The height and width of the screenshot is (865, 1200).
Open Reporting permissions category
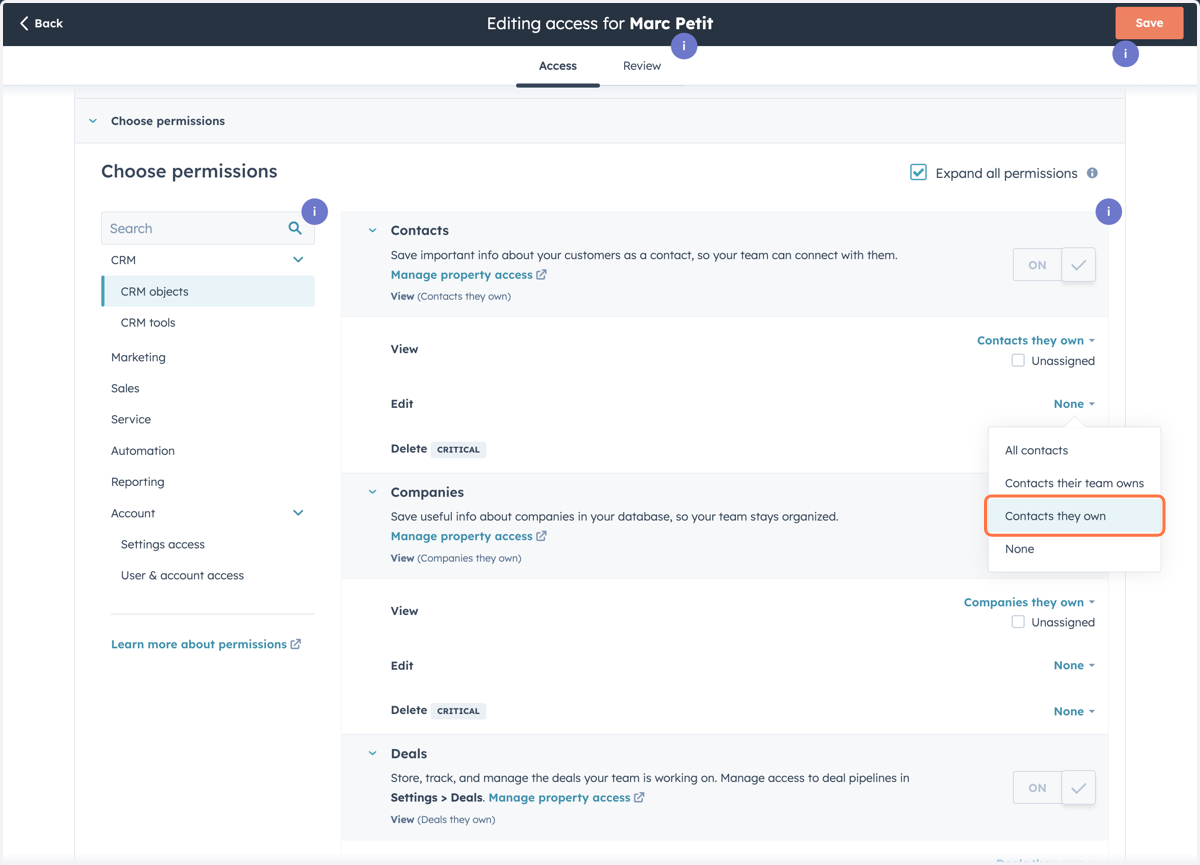(x=138, y=482)
